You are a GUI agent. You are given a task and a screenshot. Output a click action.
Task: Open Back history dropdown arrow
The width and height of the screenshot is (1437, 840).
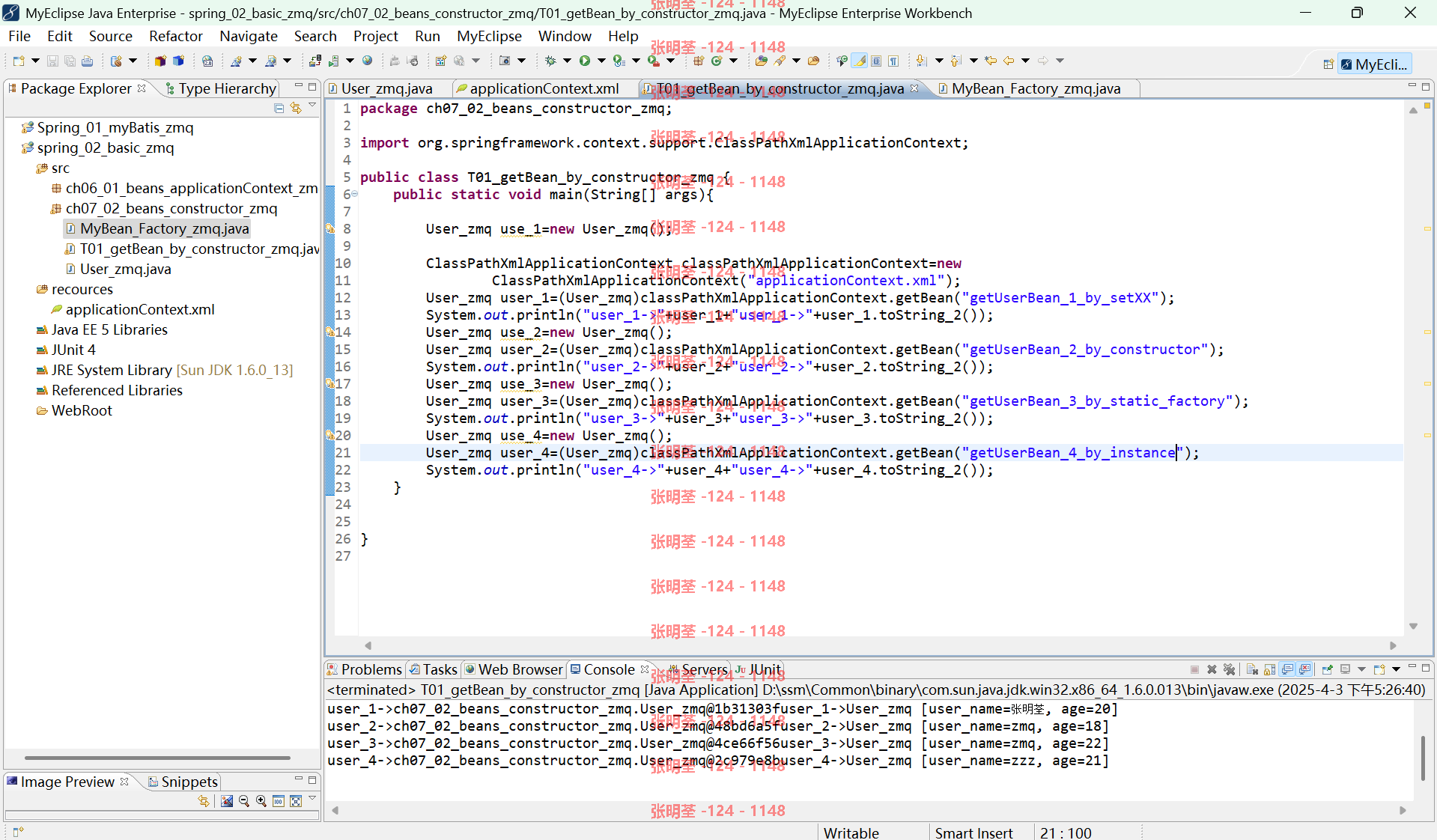click(x=1025, y=61)
